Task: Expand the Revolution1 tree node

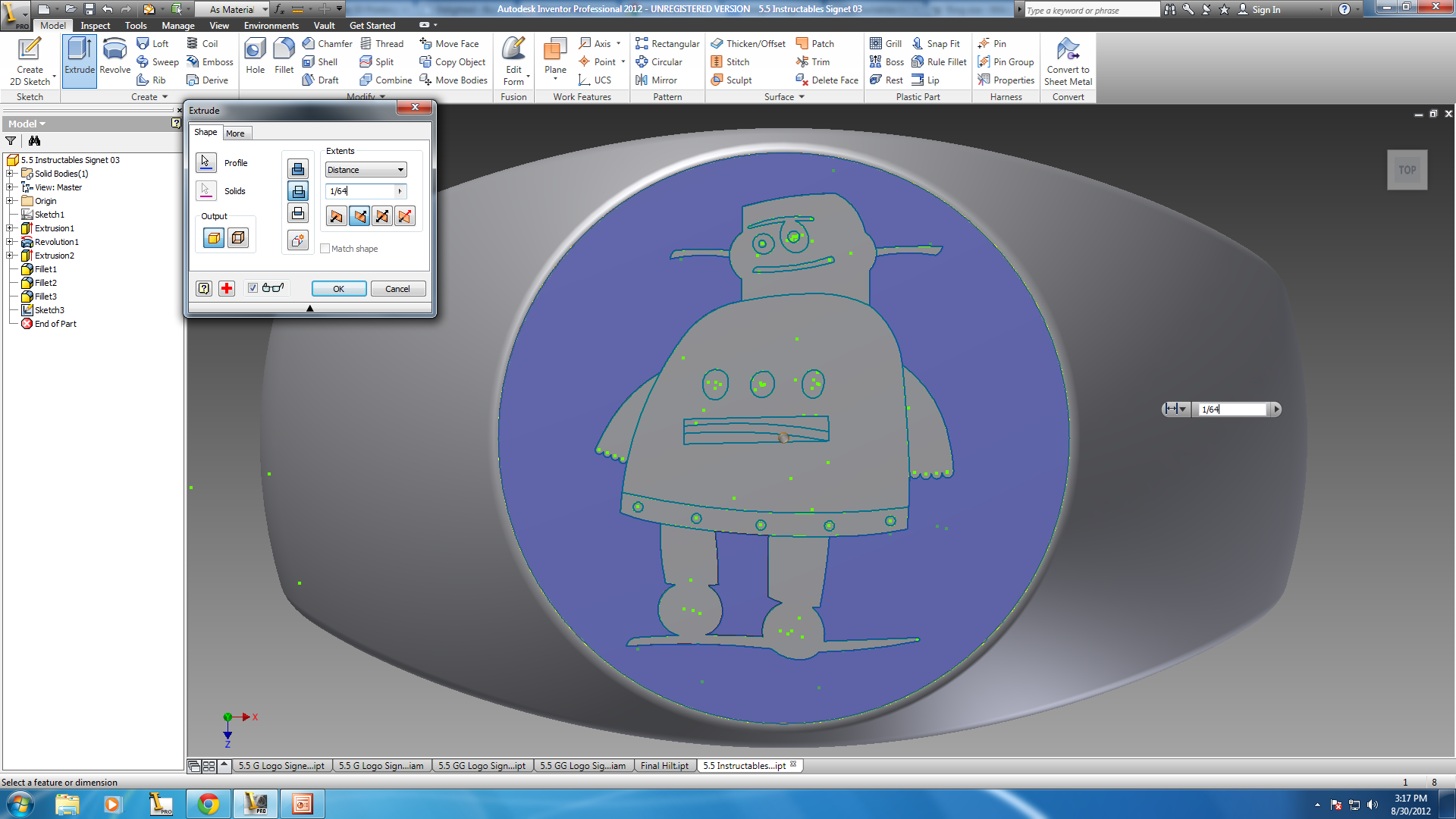Action: [x=11, y=242]
